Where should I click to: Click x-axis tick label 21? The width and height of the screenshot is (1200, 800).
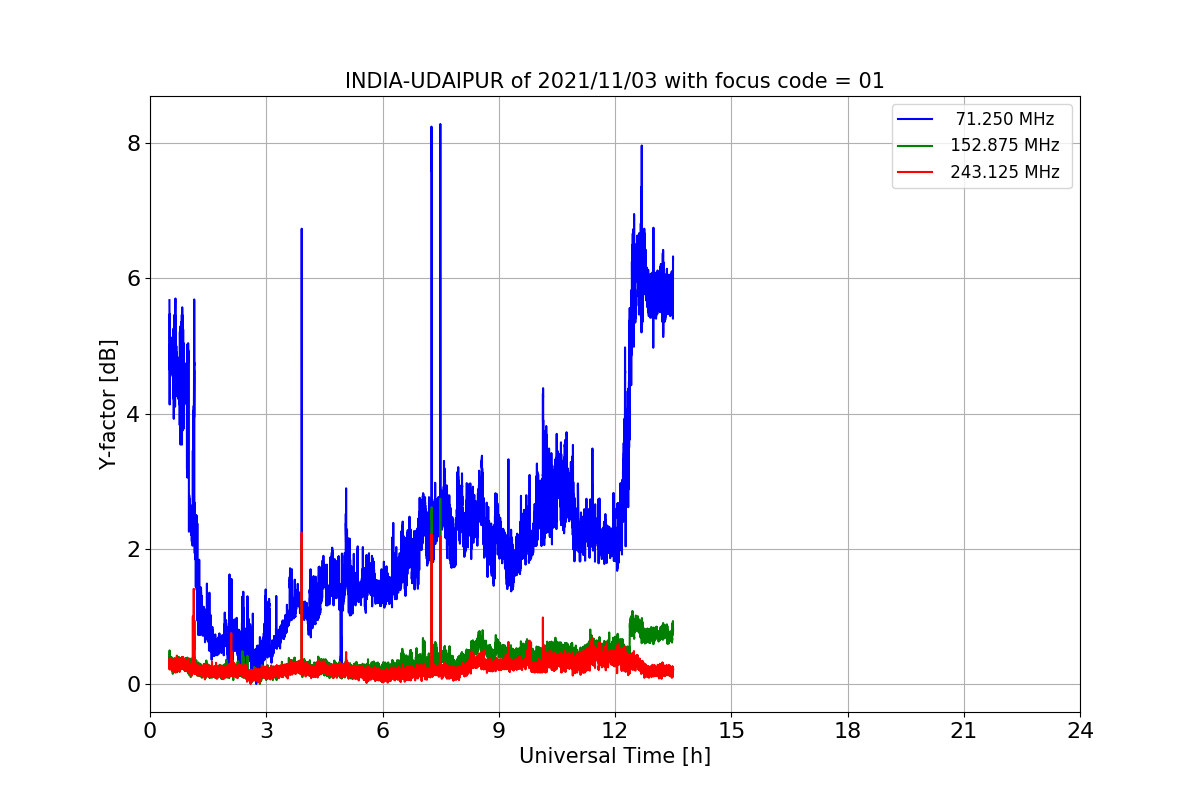(x=964, y=731)
